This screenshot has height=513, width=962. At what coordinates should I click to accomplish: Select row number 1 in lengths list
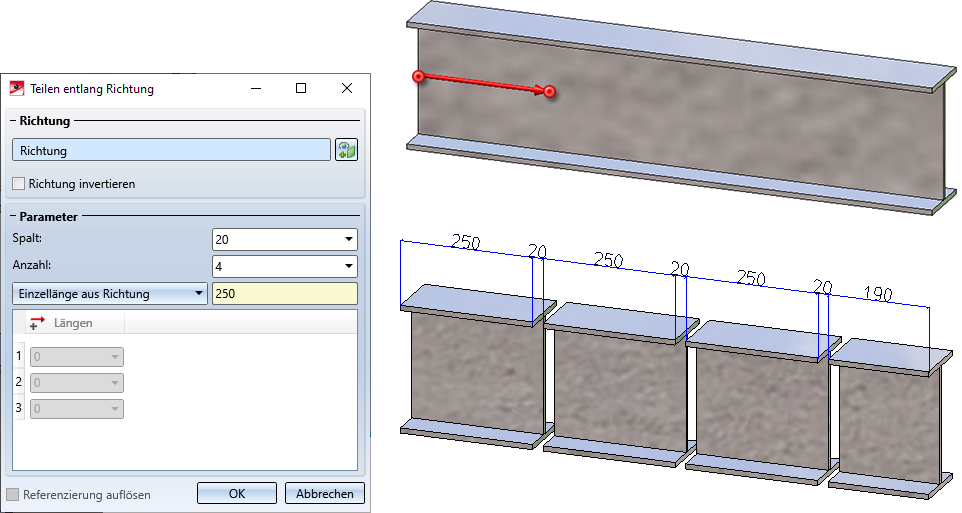coord(18,356)
